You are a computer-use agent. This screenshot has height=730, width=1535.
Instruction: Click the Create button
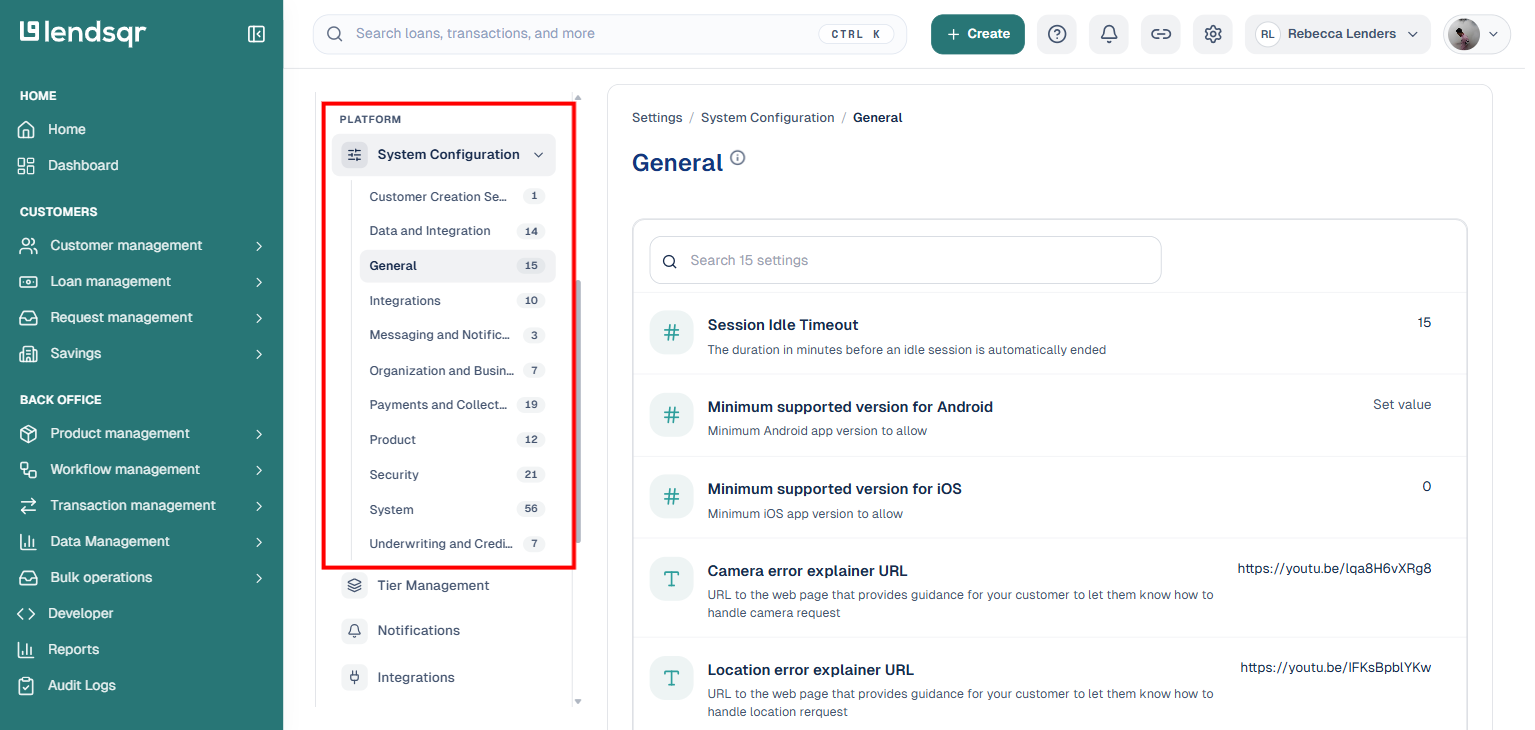[978, 34]
